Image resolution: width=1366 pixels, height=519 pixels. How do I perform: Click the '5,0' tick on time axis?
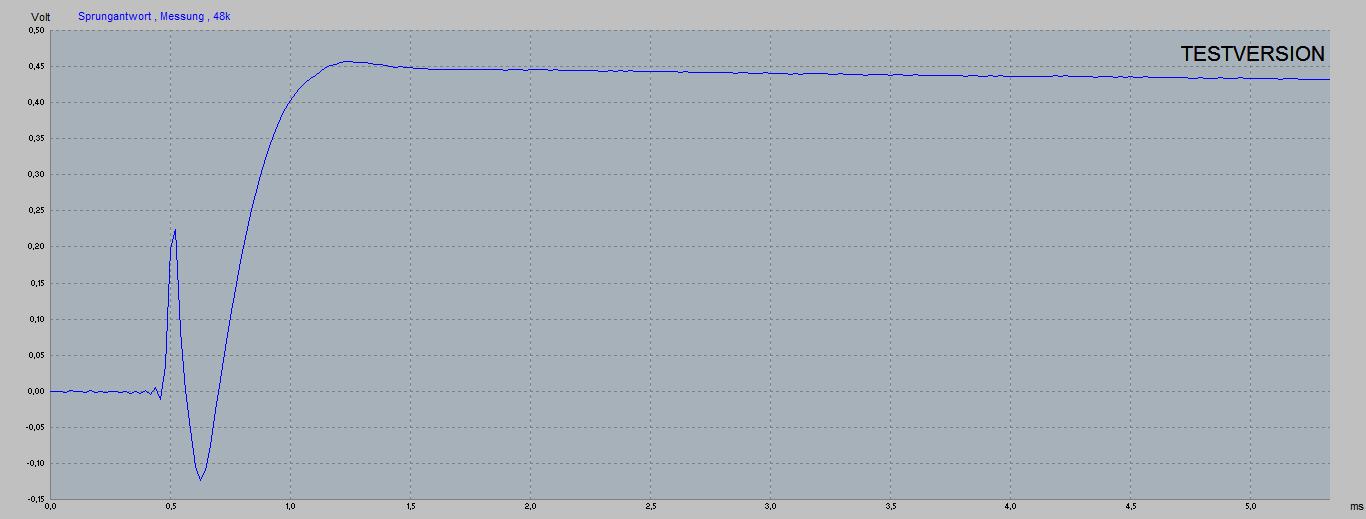click(x=1250, y=507)
